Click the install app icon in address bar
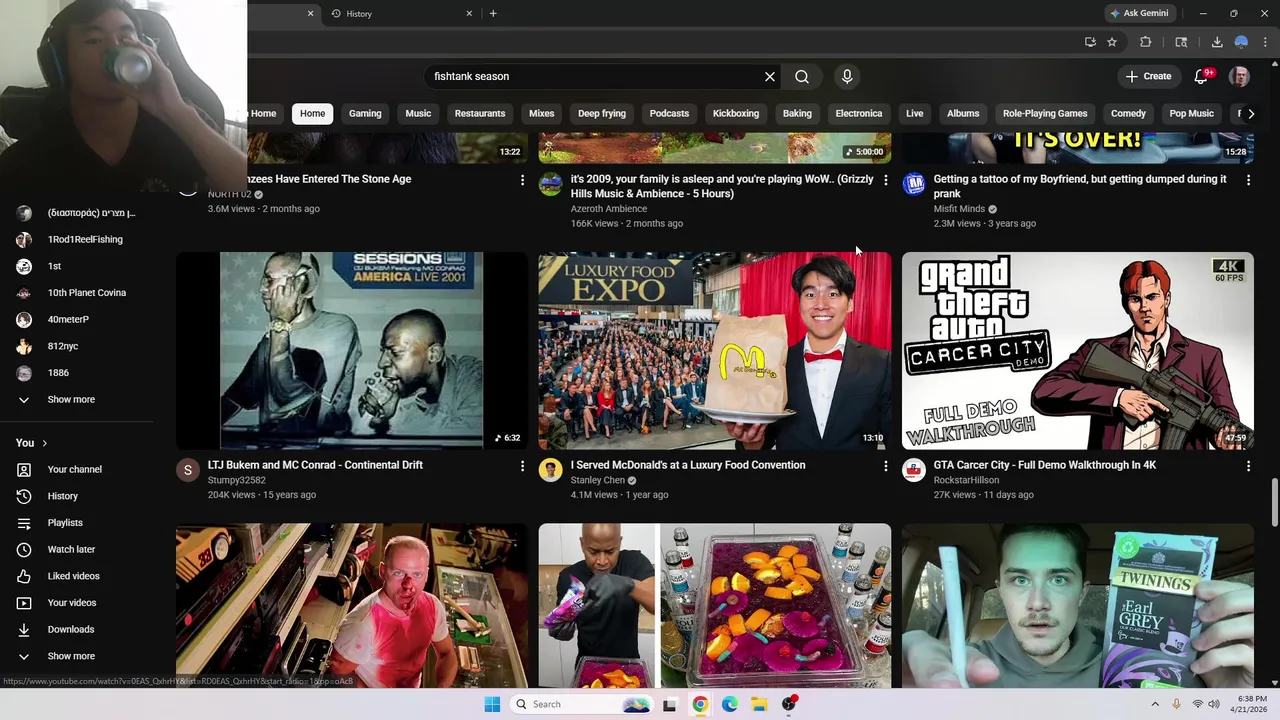 pos(1090,42)
